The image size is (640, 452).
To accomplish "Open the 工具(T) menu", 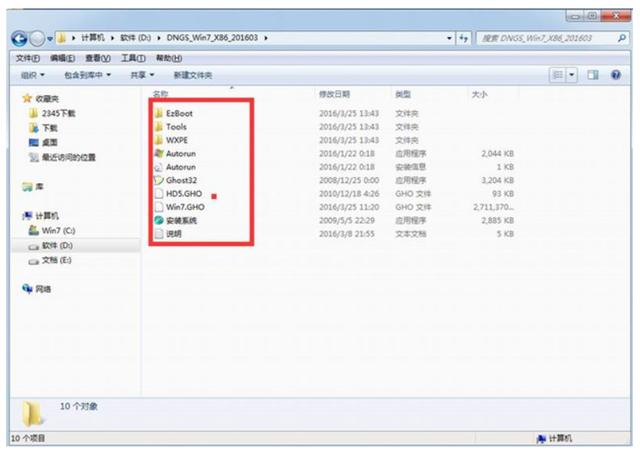I will (x=133, y=58).
